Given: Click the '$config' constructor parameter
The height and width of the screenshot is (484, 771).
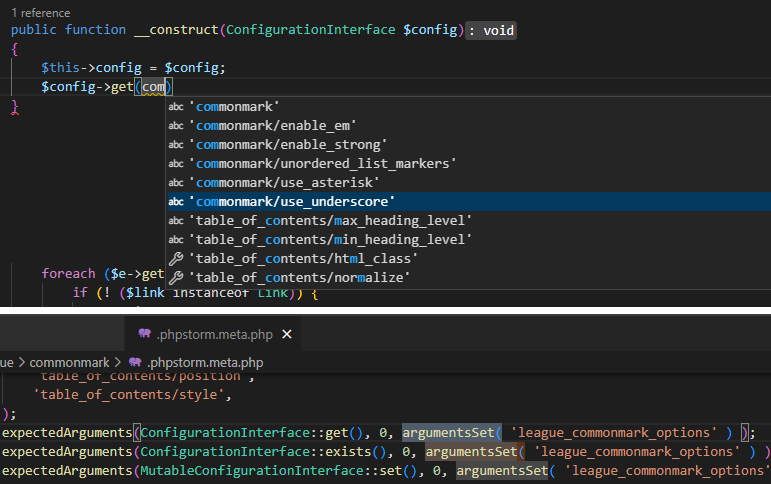Looking at the screenshot, I should click(x=430, y=30).
